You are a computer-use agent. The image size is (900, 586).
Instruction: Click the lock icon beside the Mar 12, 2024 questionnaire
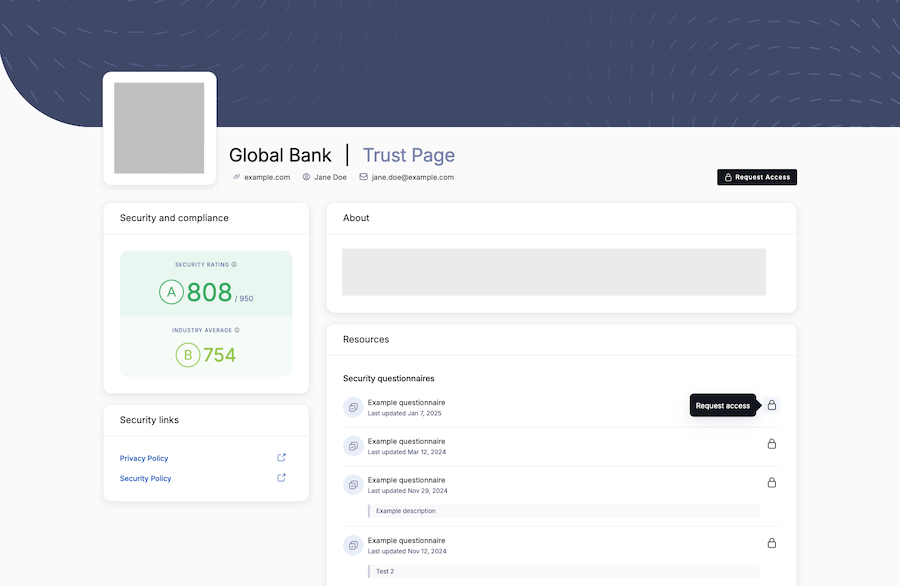point(771,443)
